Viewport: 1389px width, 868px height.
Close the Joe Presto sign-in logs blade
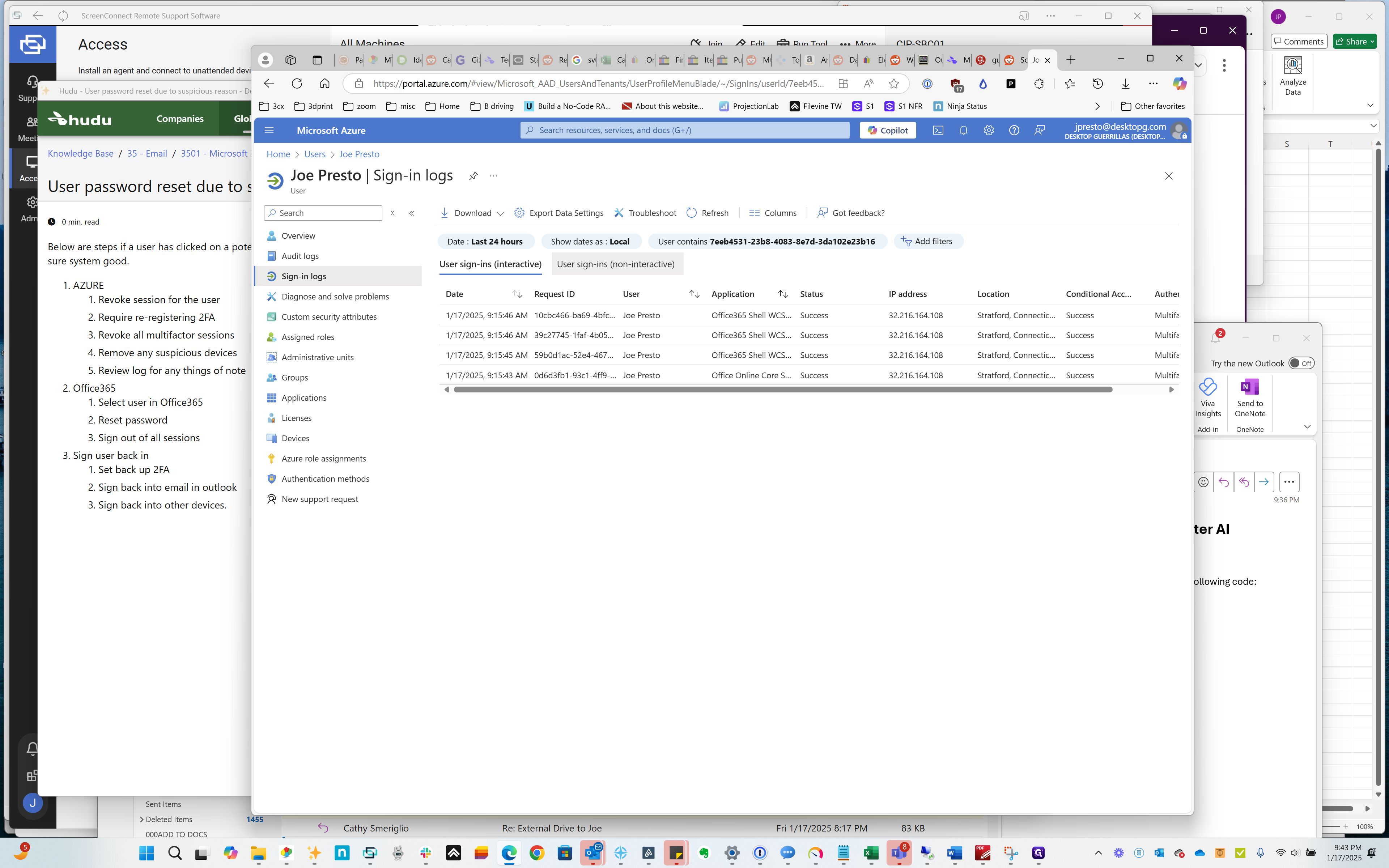click(1169, 176)
